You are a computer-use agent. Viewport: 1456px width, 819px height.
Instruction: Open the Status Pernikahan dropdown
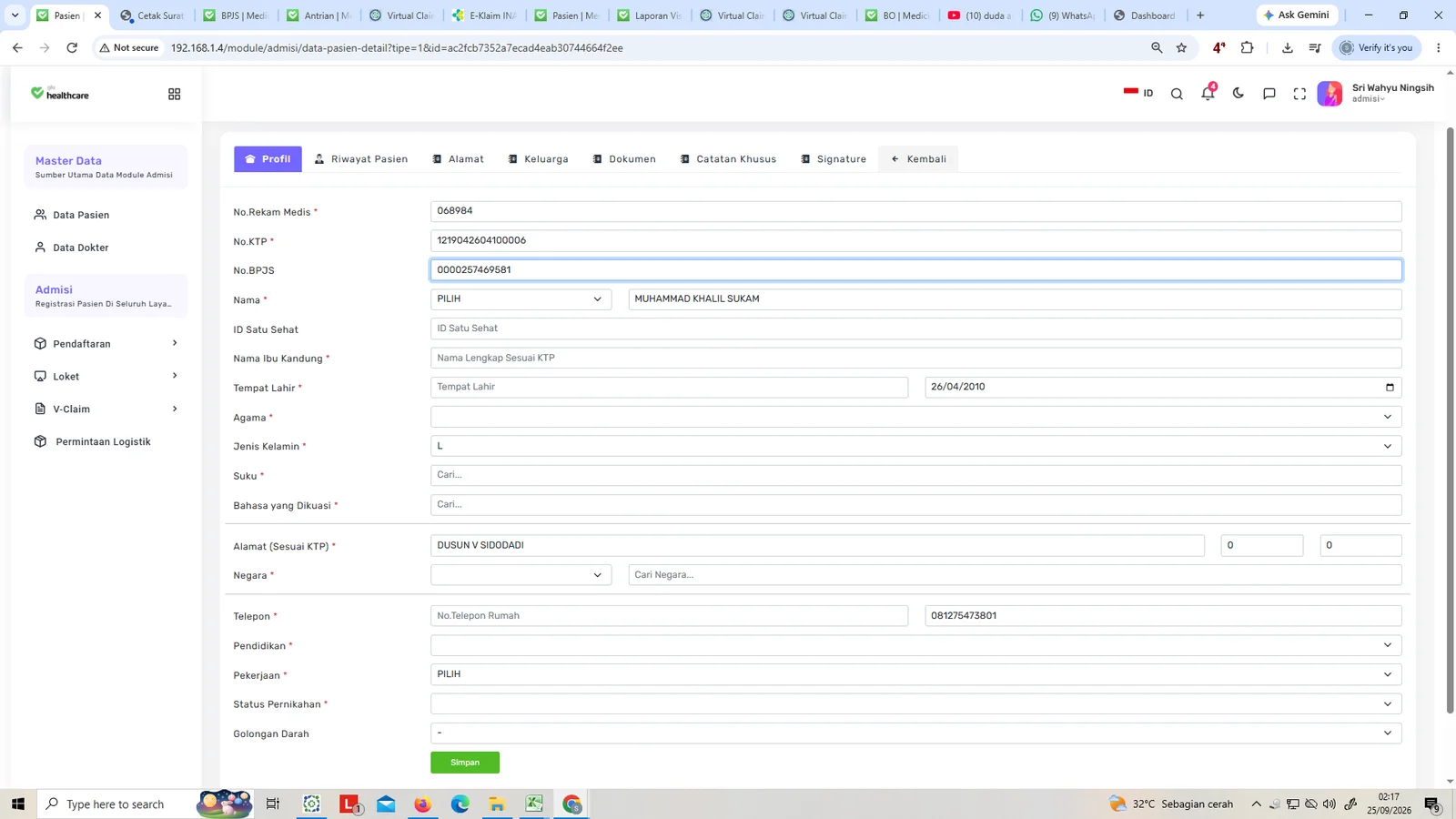[x=915, y=703]
